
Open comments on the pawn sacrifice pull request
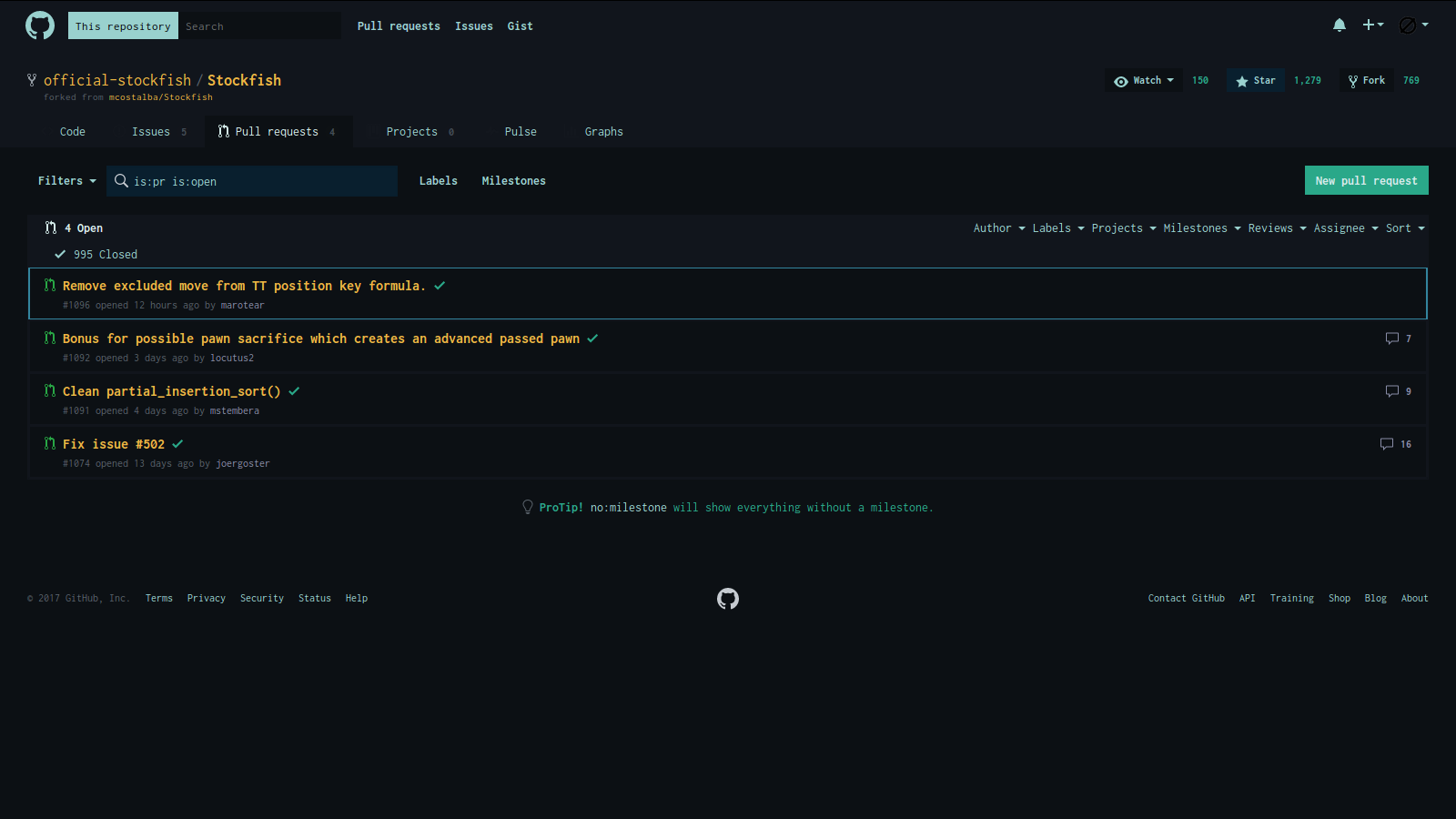1399,339
